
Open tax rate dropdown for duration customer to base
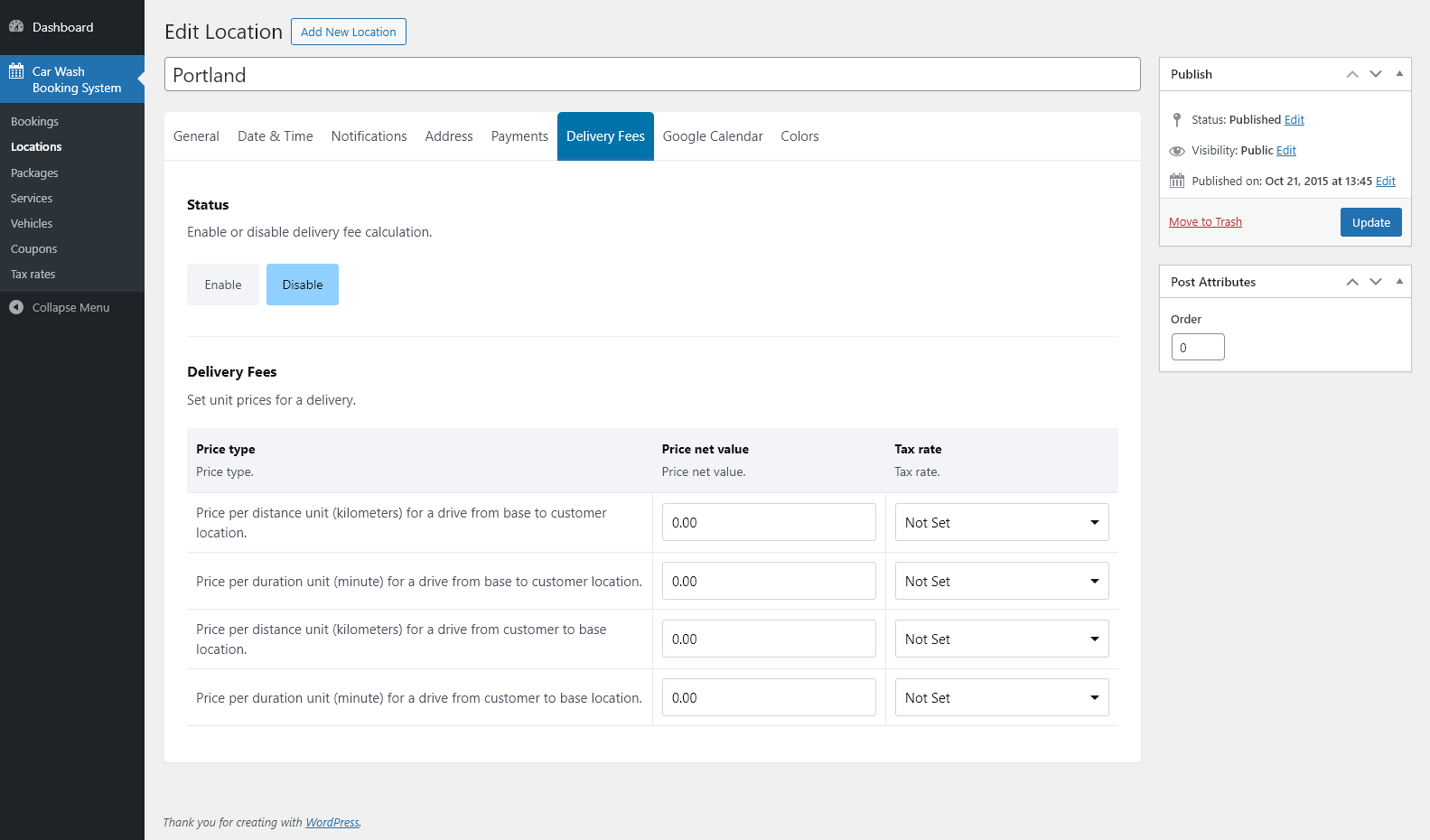coord(1002,697)
